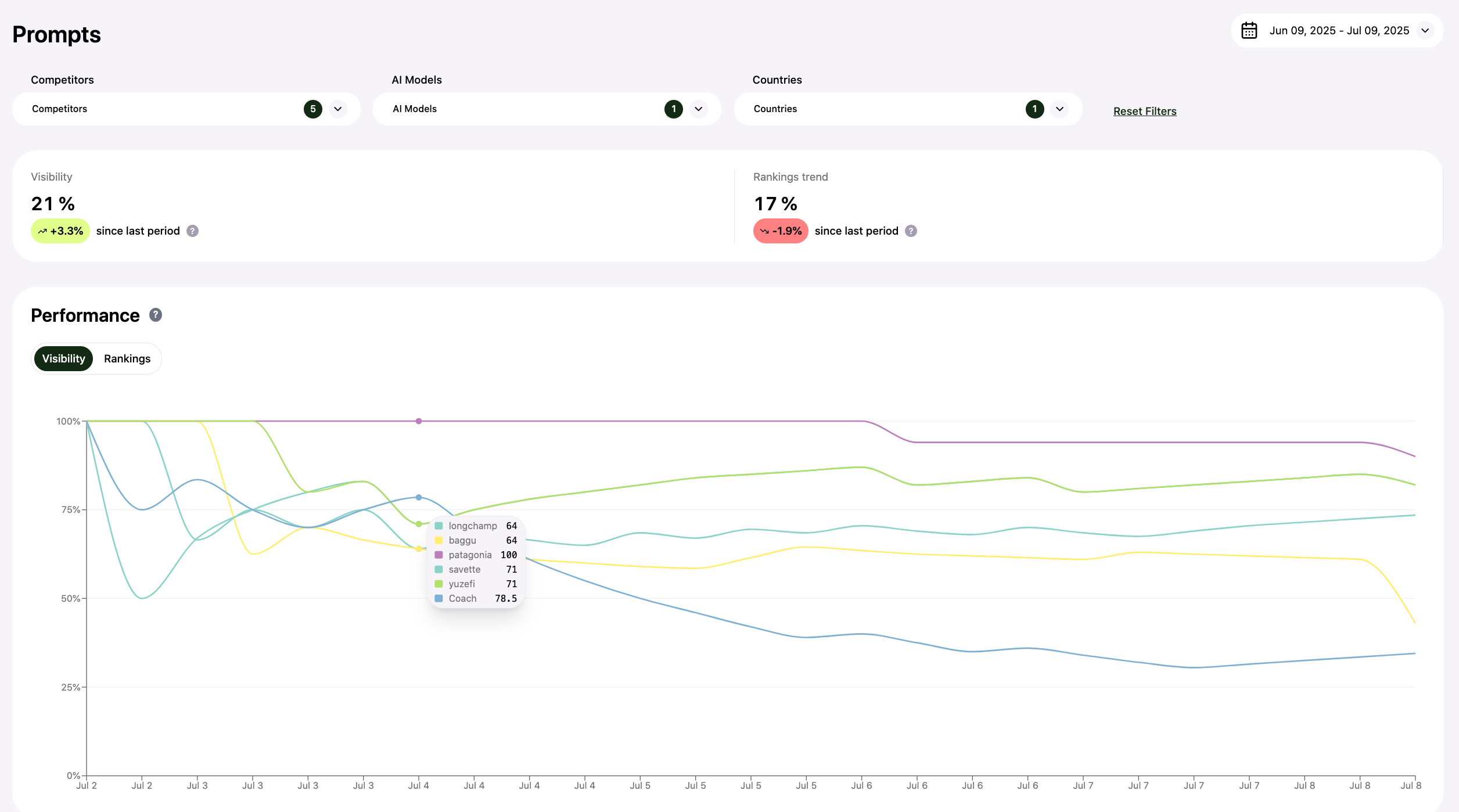1459x812 pixels.
Task: Click the +3.3% visibility change badge
Action: click(60, 231)
